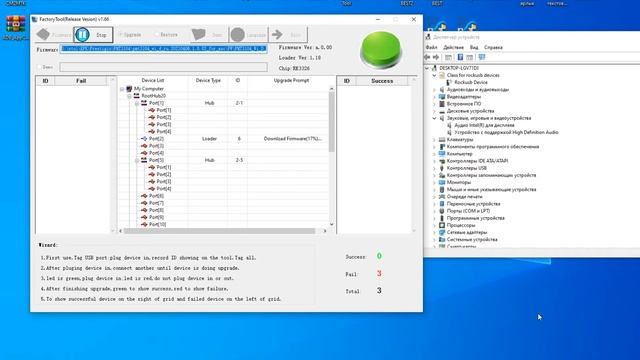Click the Upgrade Prompt column header
The height and width of the screenshot is (360, 640).
(x=291, y=80)
